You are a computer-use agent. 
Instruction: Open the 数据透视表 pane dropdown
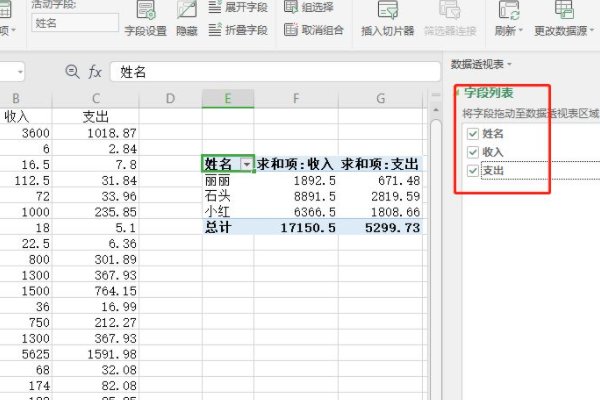(x=509, y=64)
